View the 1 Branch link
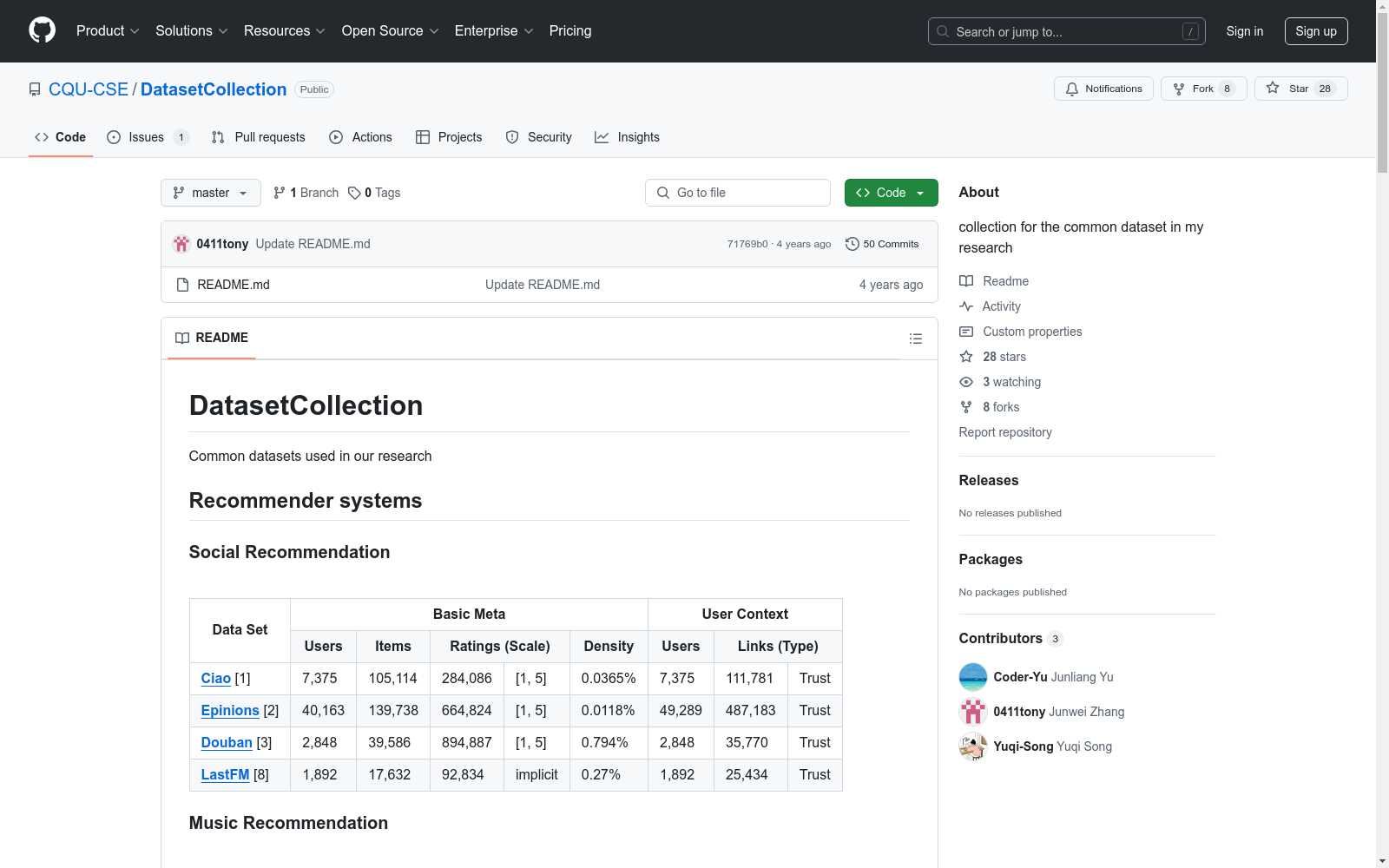Image resolution: width=1389 pixels, height=868 pixels. (306, 193)
